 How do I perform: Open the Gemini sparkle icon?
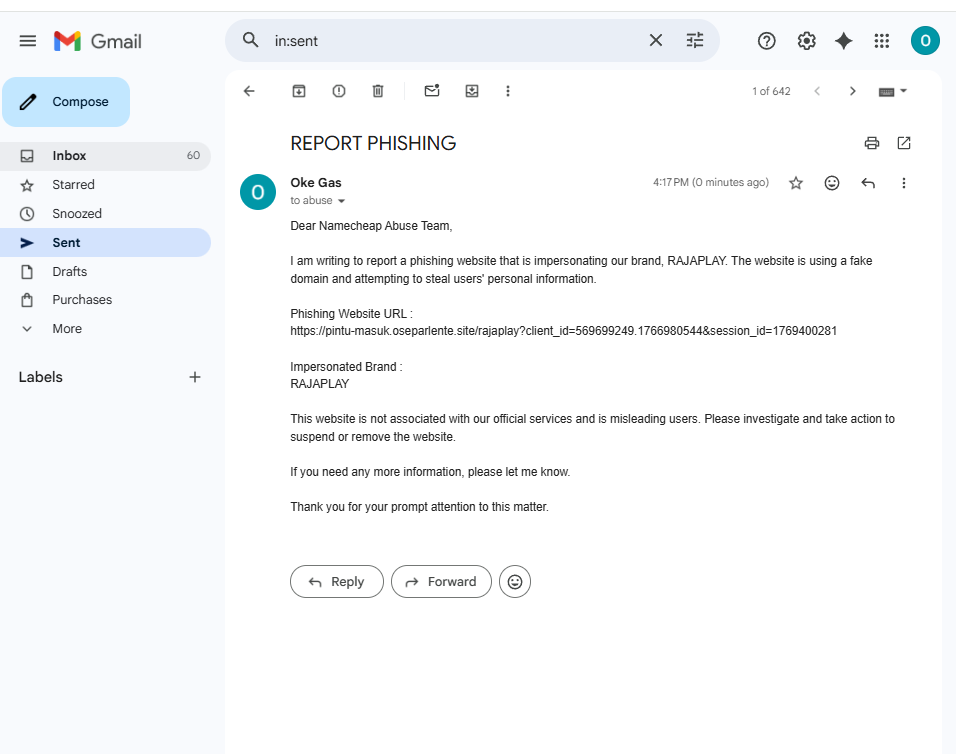point(844,41)
